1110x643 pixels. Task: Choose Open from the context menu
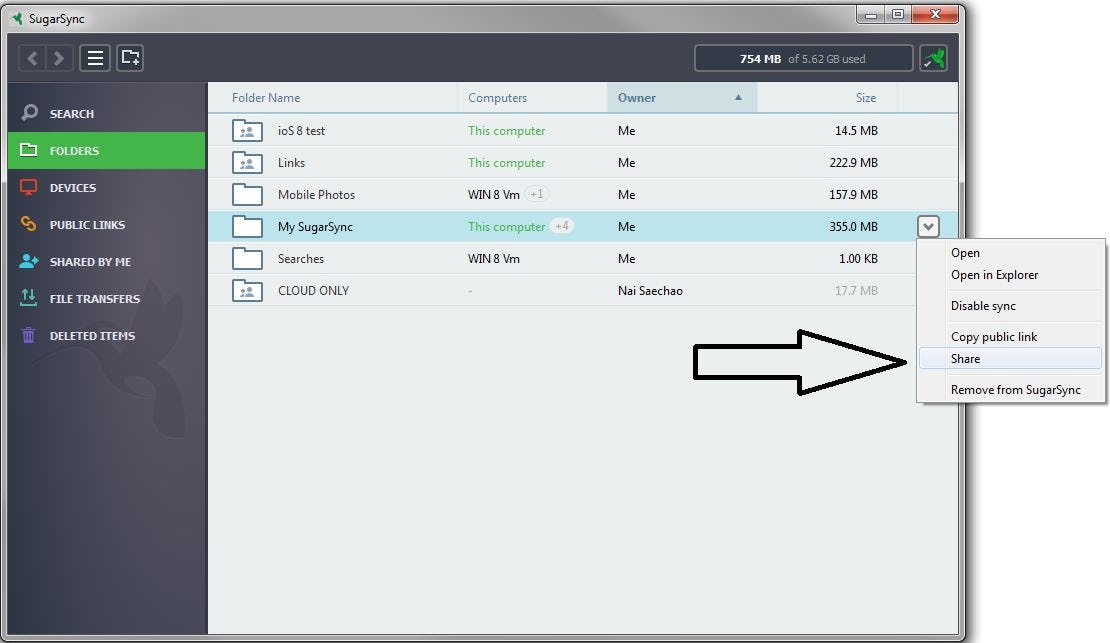(965, 253)
